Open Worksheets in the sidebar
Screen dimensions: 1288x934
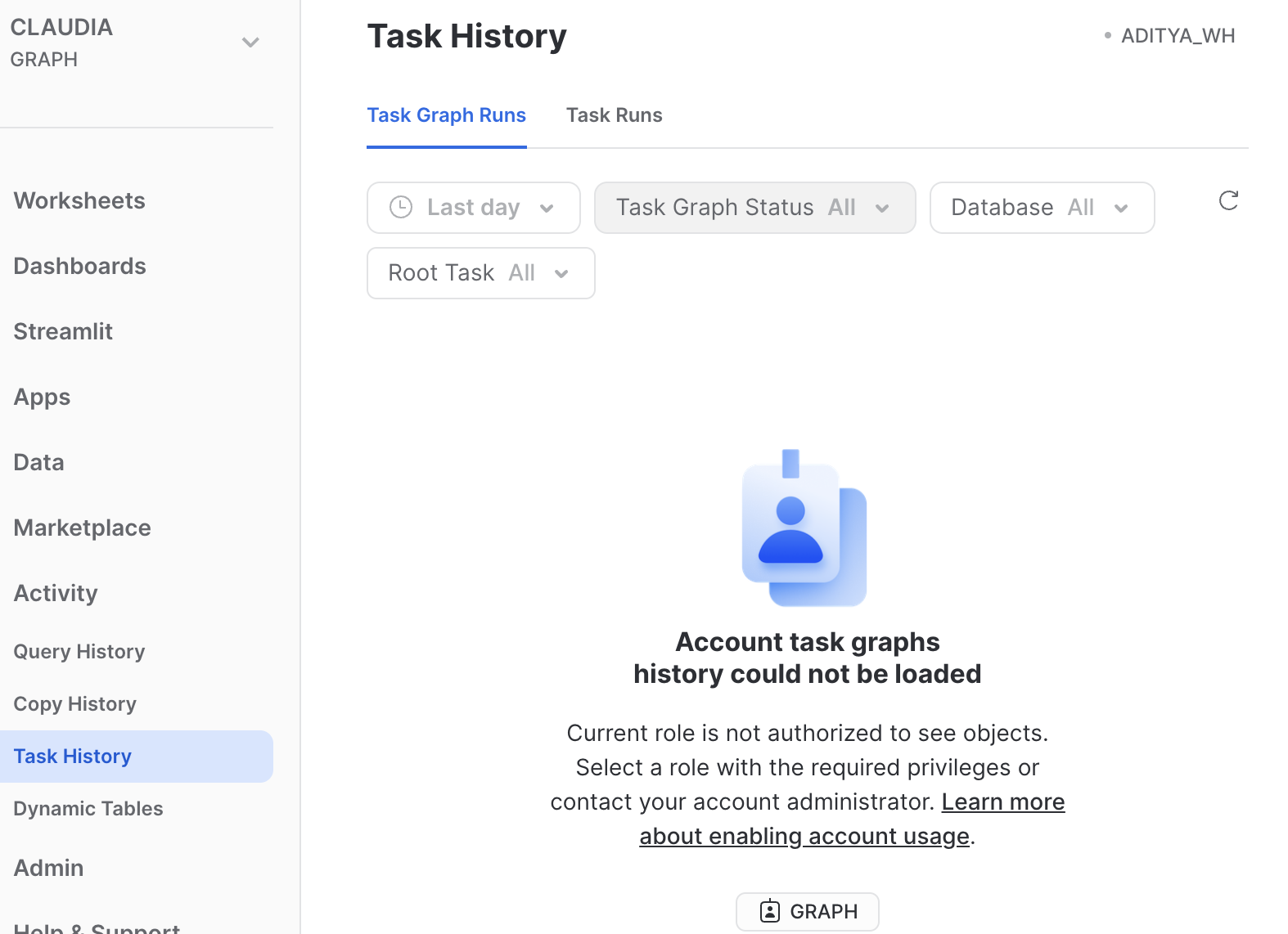click(x=79, y=201)
